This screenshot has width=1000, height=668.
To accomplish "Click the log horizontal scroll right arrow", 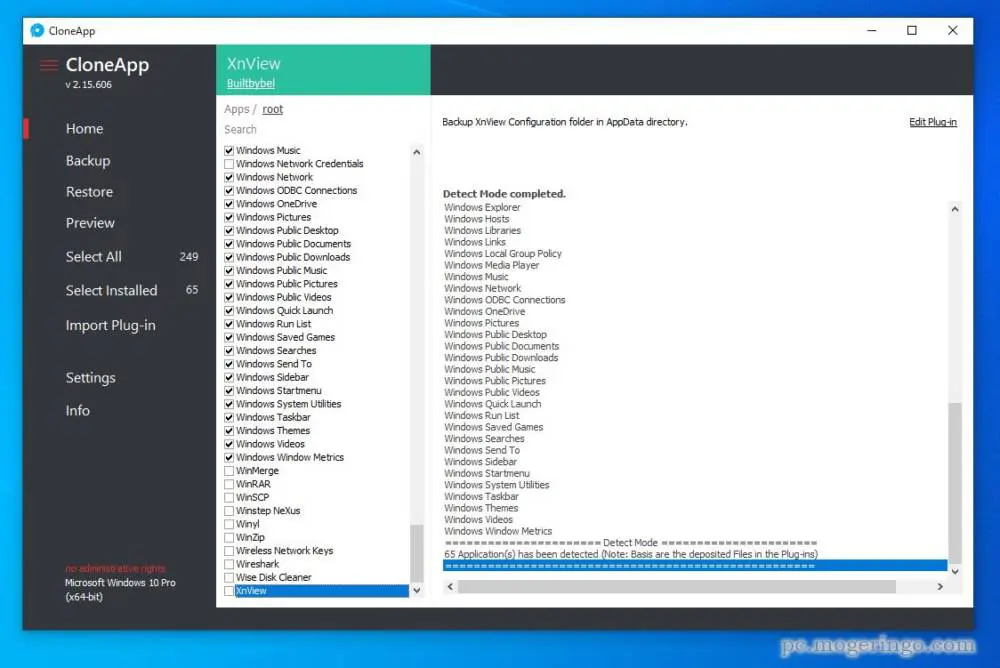I will [x=939, y=586].
